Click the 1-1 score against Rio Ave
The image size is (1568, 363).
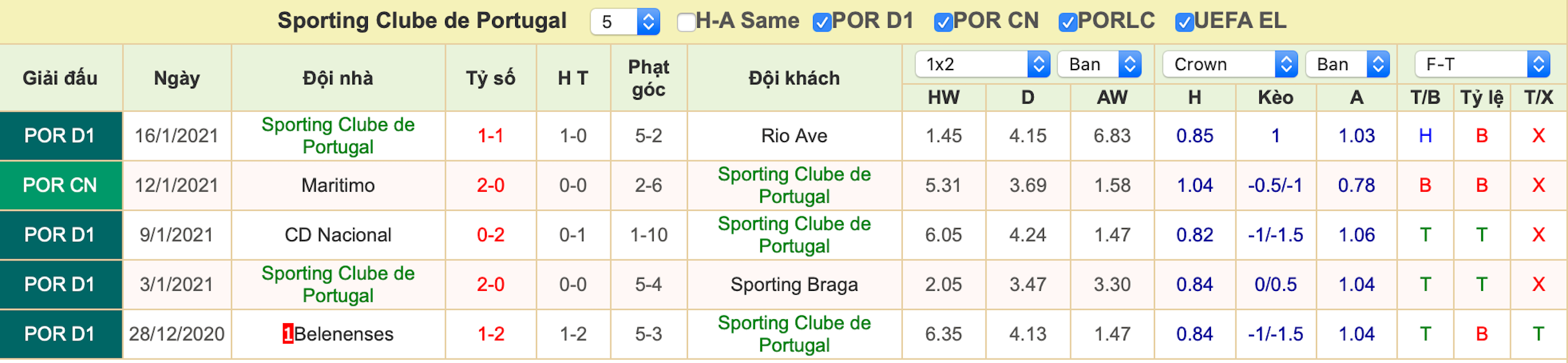[x=491, y=136]
